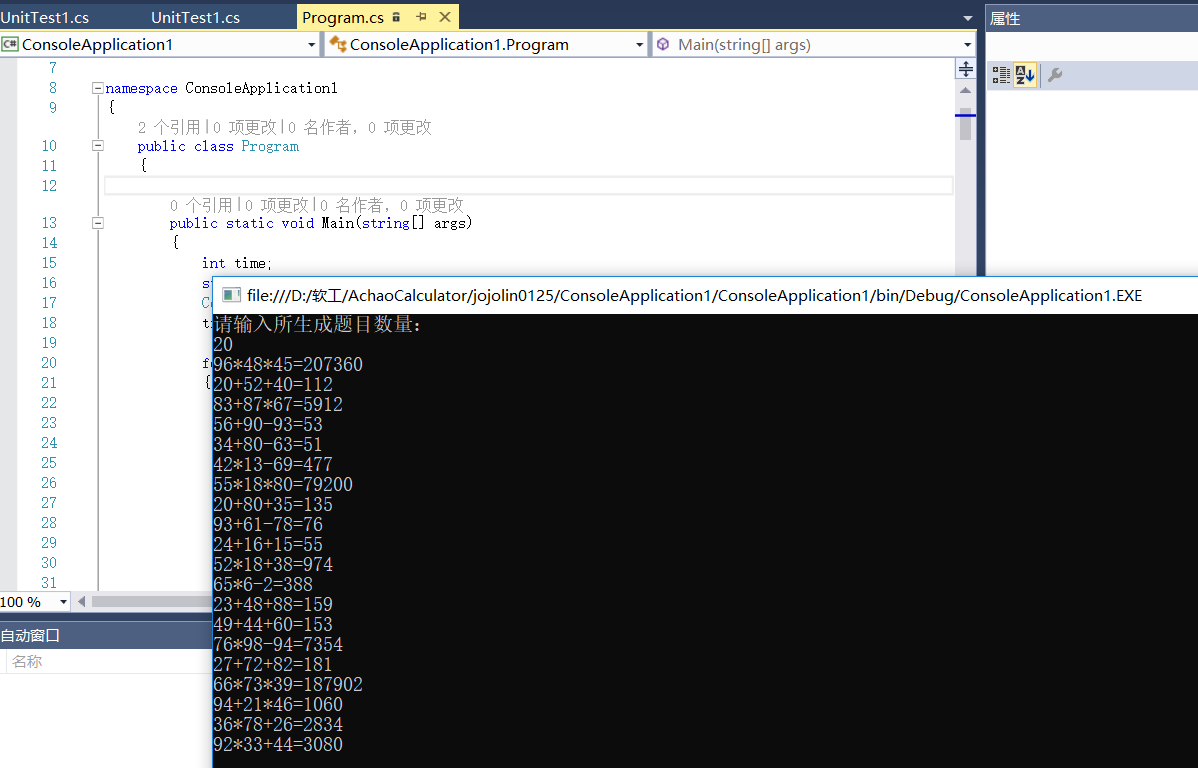Viewport: 1198px width, 768px height.
Task: Click console line '96*48*45=207360'
Action: click(288, 365)
